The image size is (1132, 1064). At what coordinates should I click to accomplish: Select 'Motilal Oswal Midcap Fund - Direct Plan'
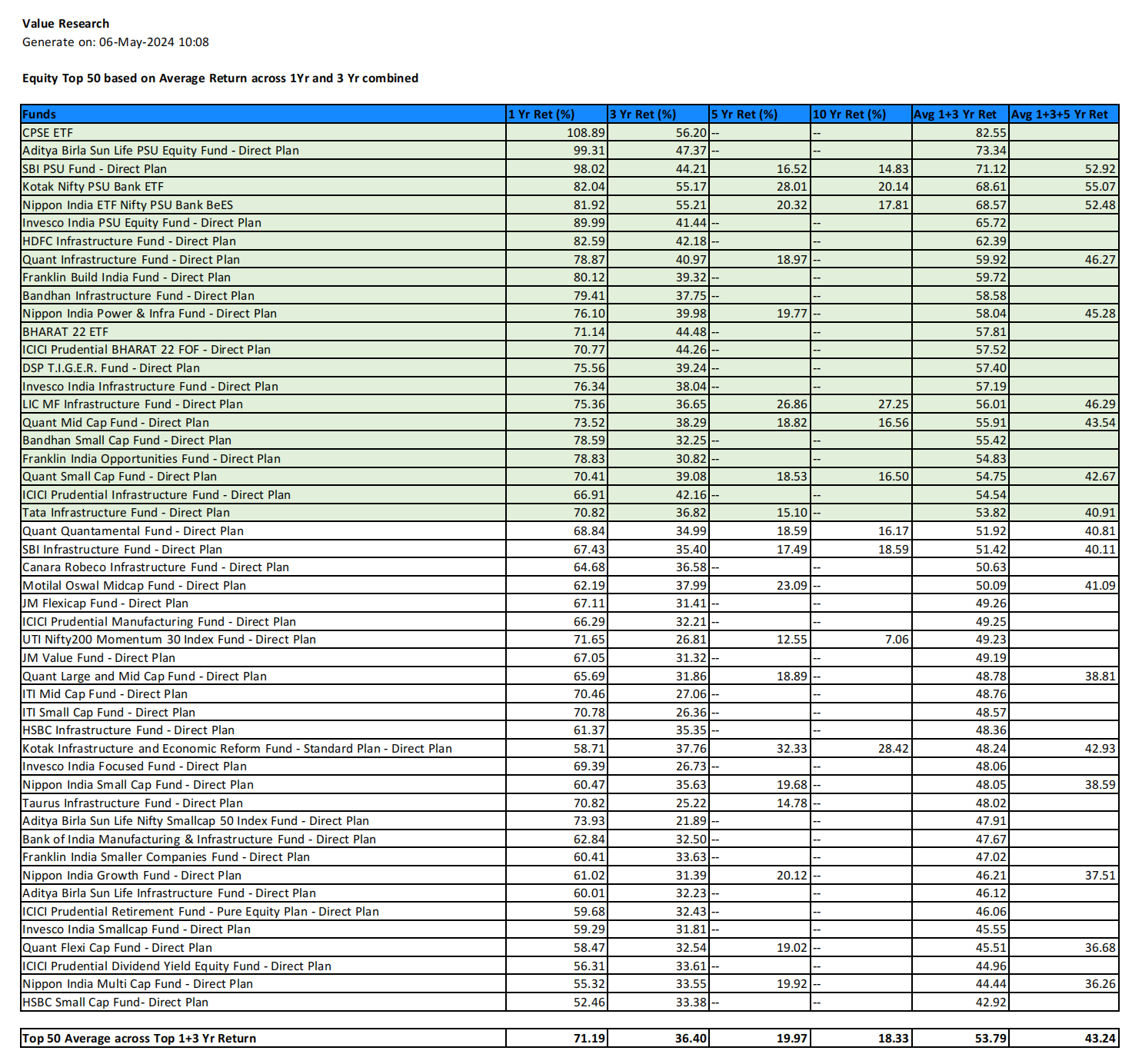(x=134, y=585)
